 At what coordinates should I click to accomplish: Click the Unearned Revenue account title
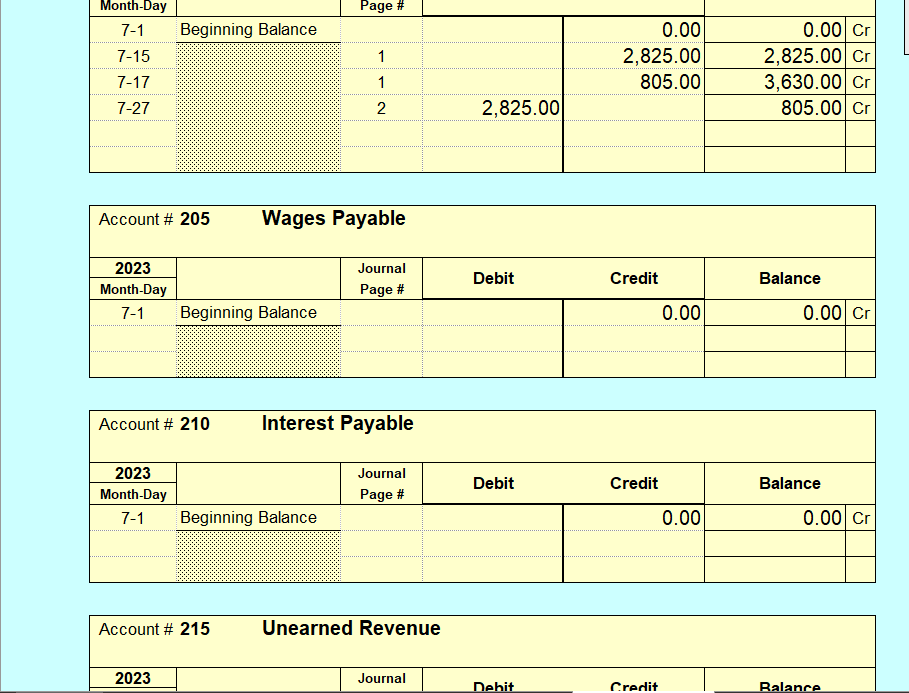tap(350, 628)
